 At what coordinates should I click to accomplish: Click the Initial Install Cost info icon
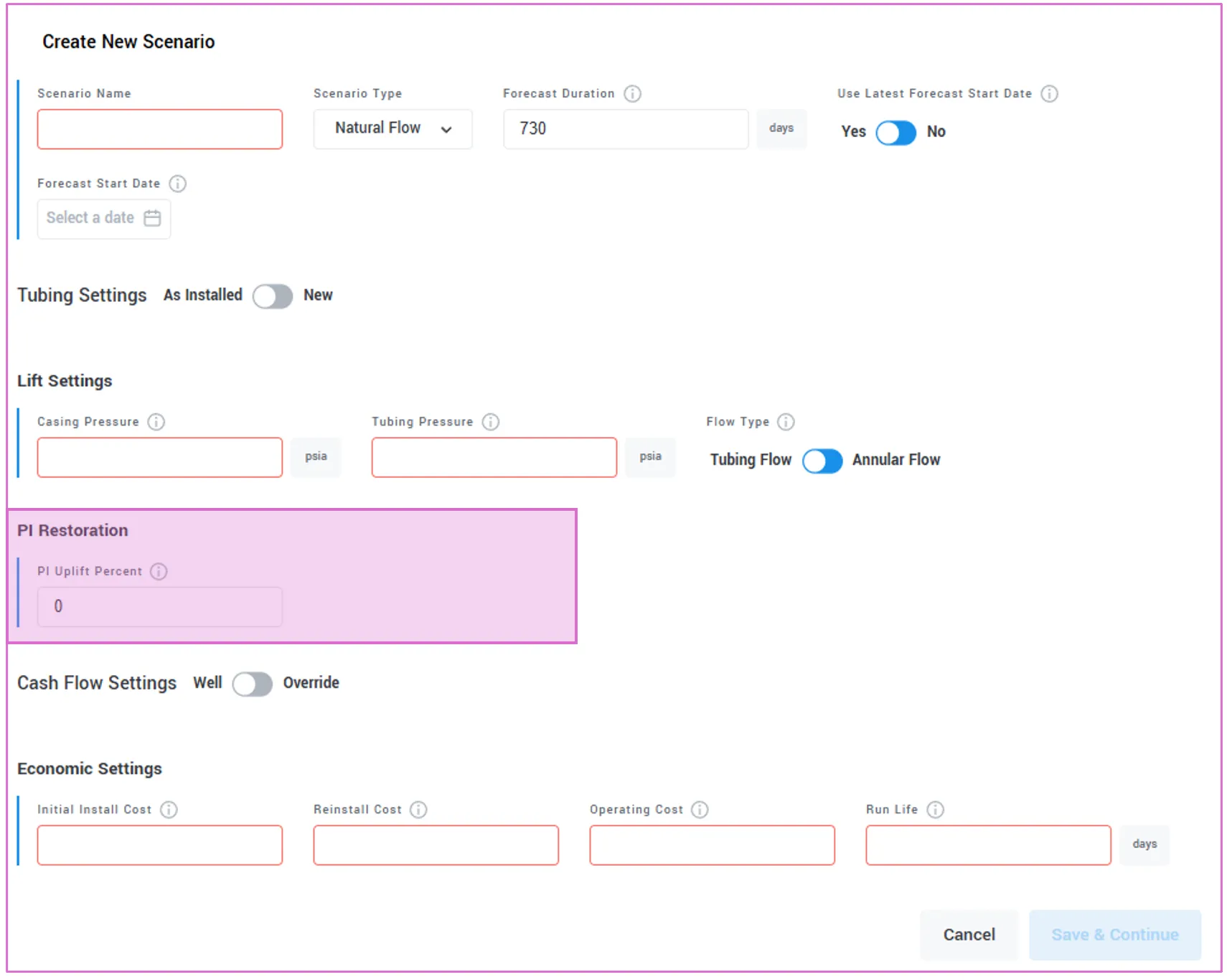coord(169,810)
